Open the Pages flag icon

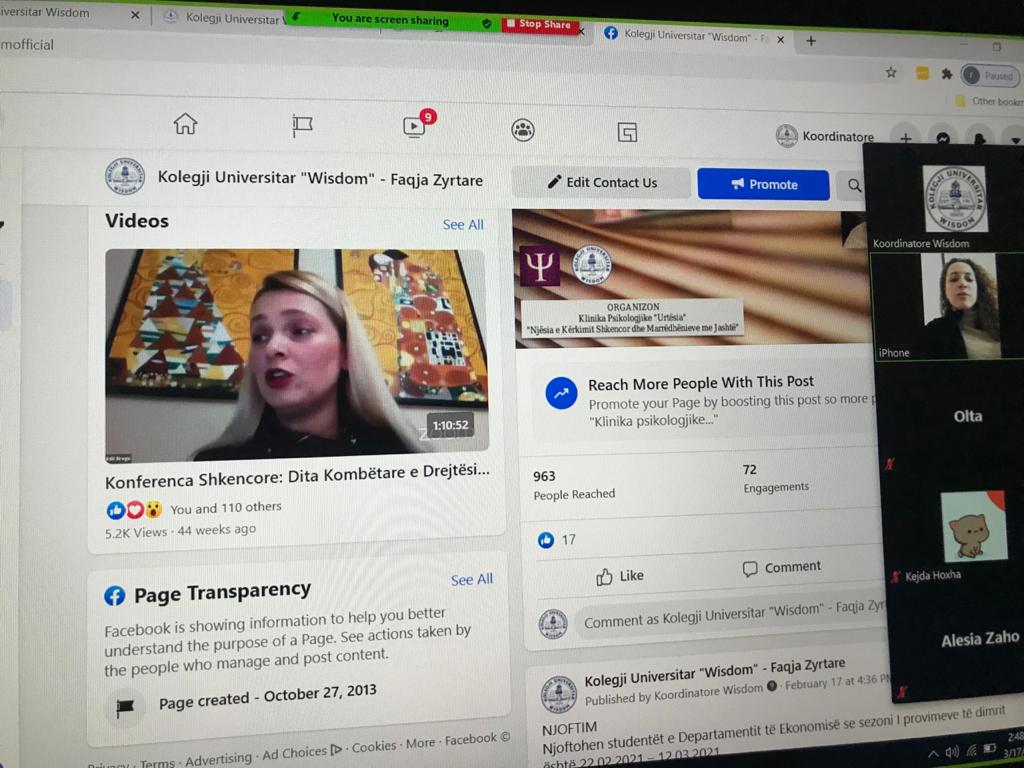[302, 125]
